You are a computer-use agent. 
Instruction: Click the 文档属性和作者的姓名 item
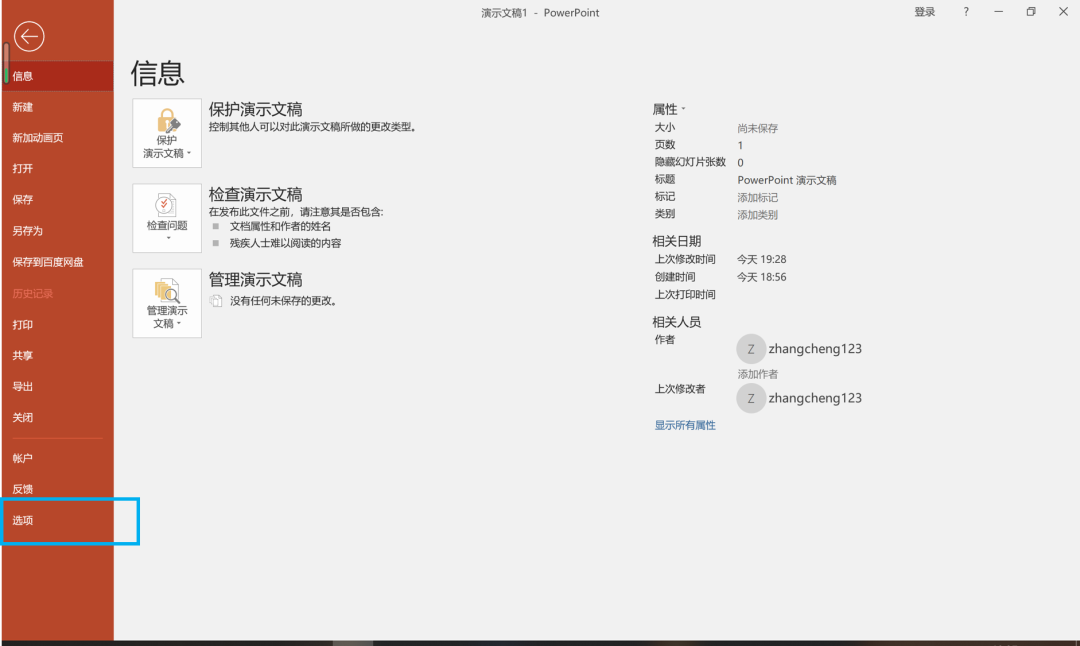pos(280,226)
